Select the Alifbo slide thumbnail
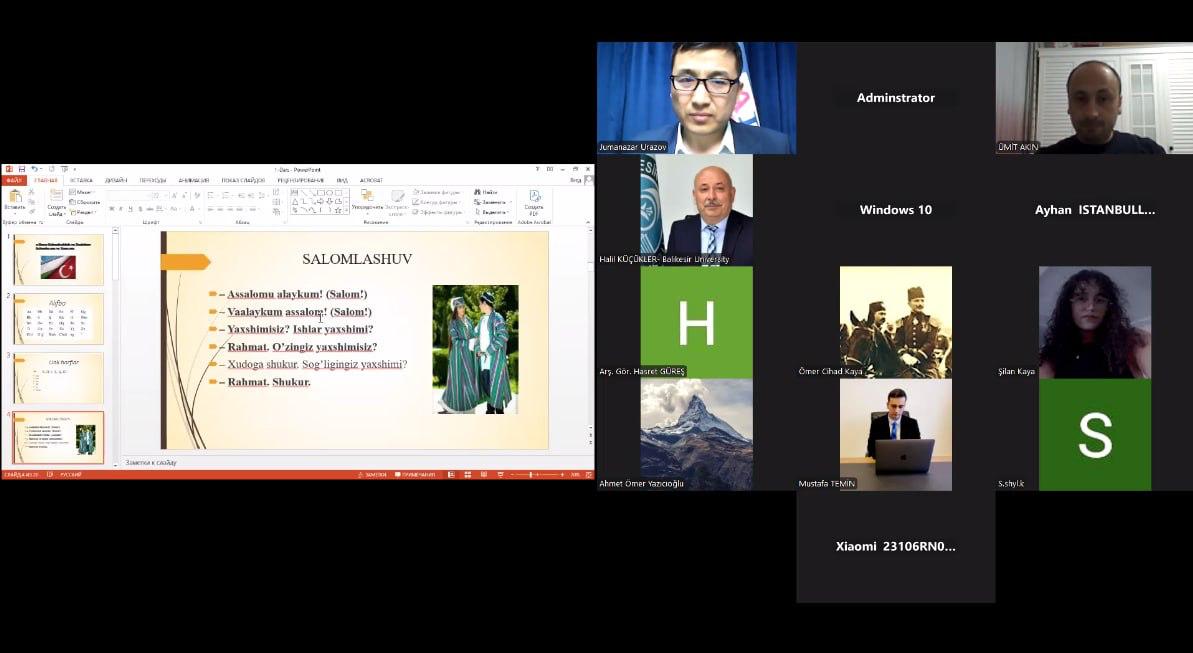This screenshot has height=653, width=1193. click(58, 319)
